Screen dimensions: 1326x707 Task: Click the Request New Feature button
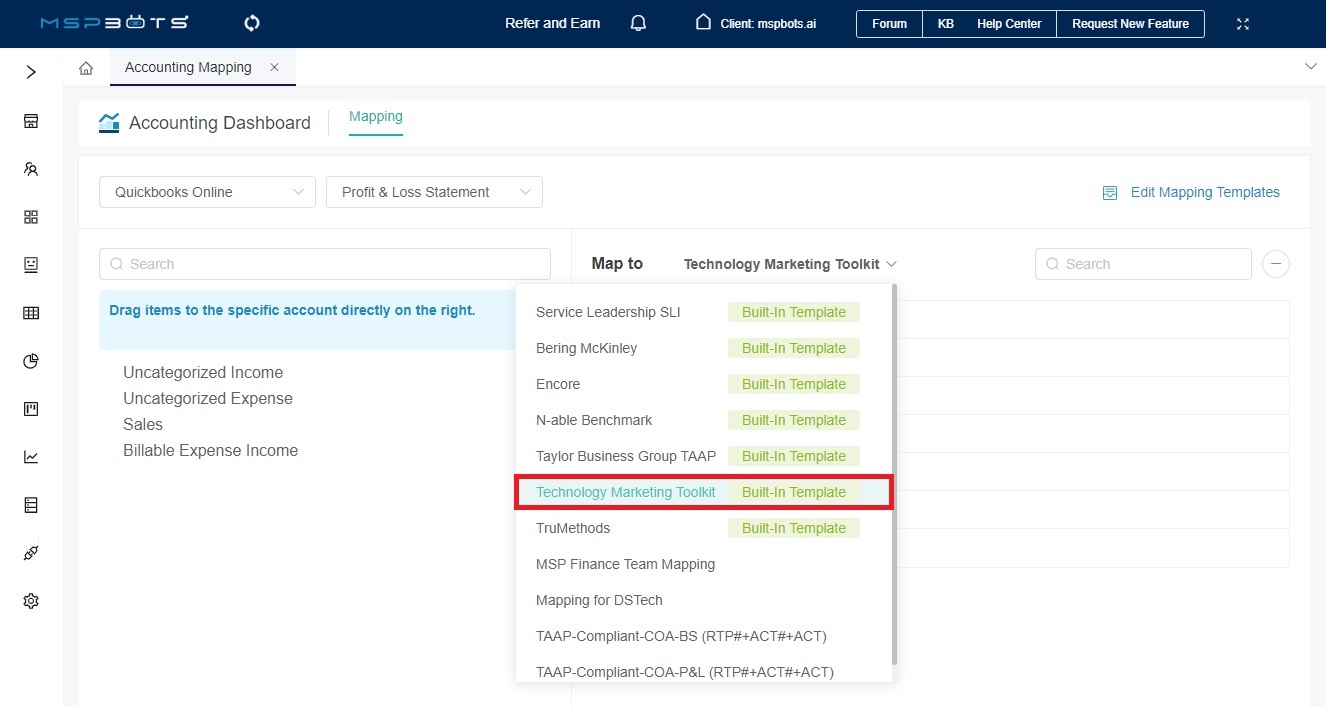[x=1130, y=23]
